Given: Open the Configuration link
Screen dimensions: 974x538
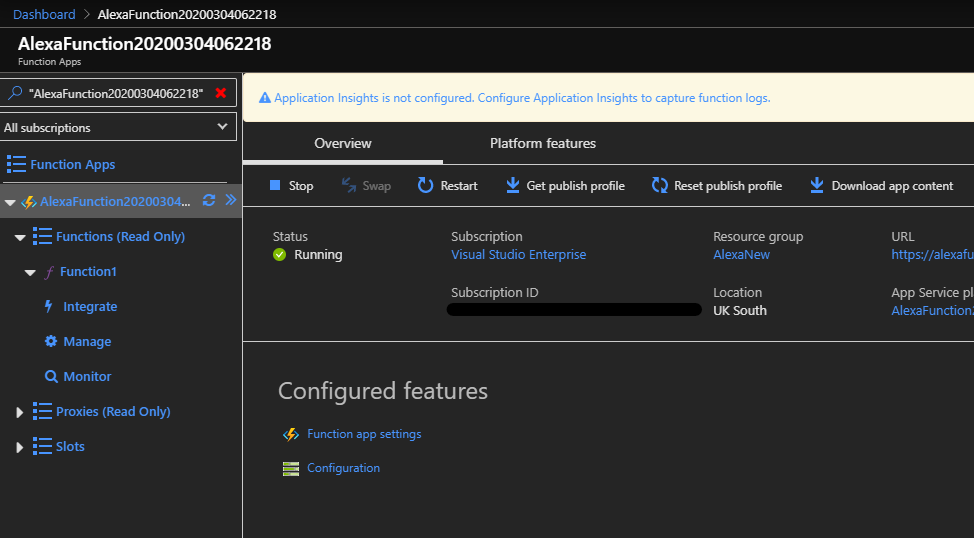Looking at the screenshot, I should [x=344, y=468].
